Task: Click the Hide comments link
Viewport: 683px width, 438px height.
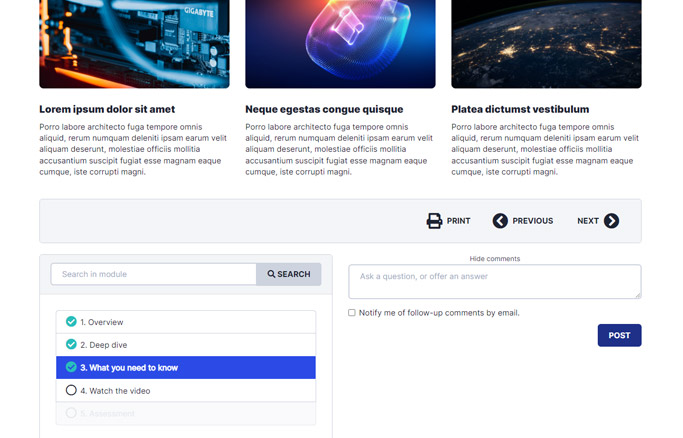Action: (494, 259)
